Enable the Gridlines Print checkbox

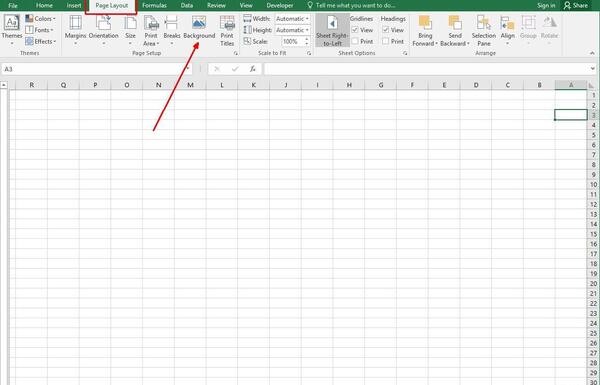355,41
